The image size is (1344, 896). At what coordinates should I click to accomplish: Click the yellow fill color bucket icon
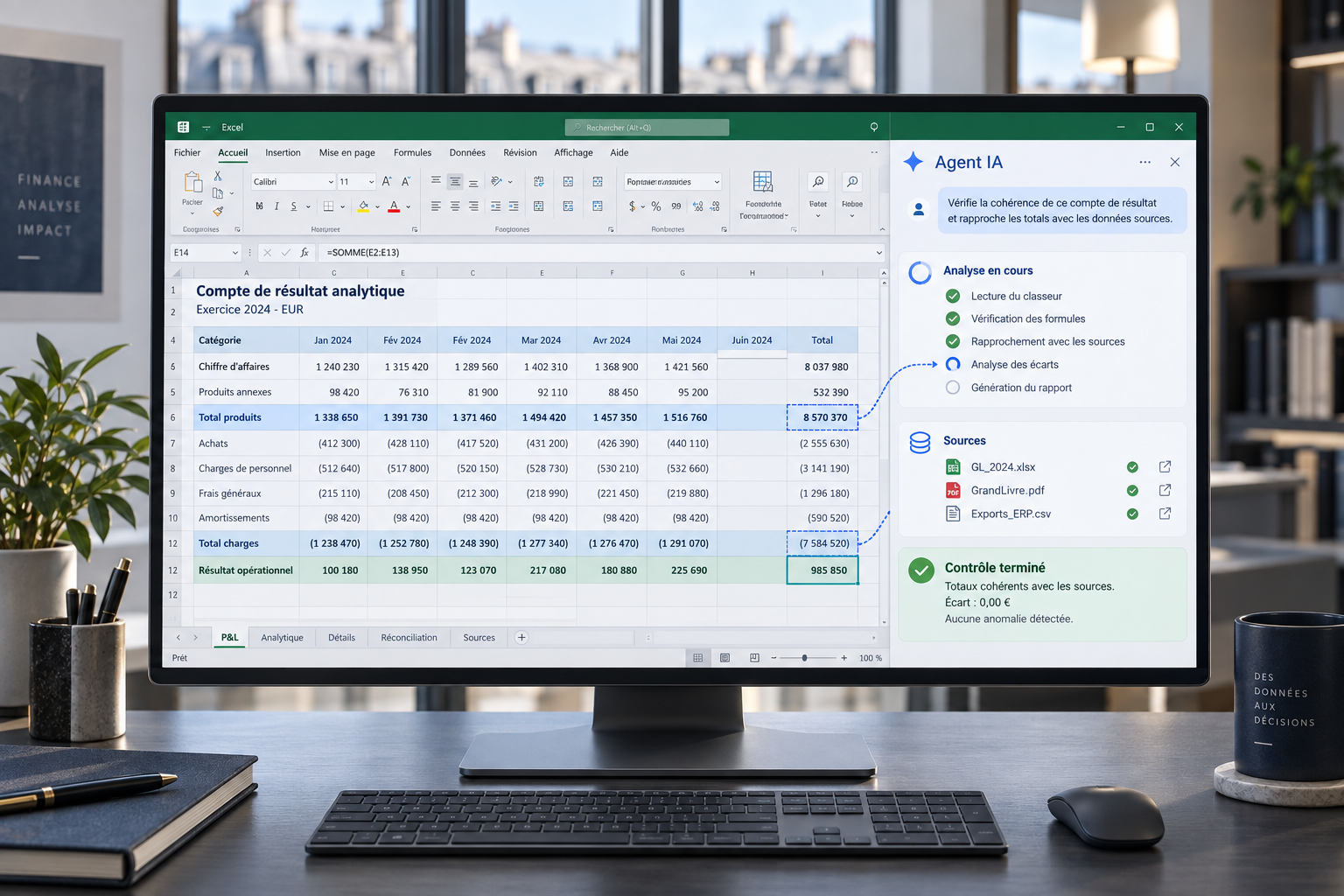pyautogui.click(x=363, y=206)
